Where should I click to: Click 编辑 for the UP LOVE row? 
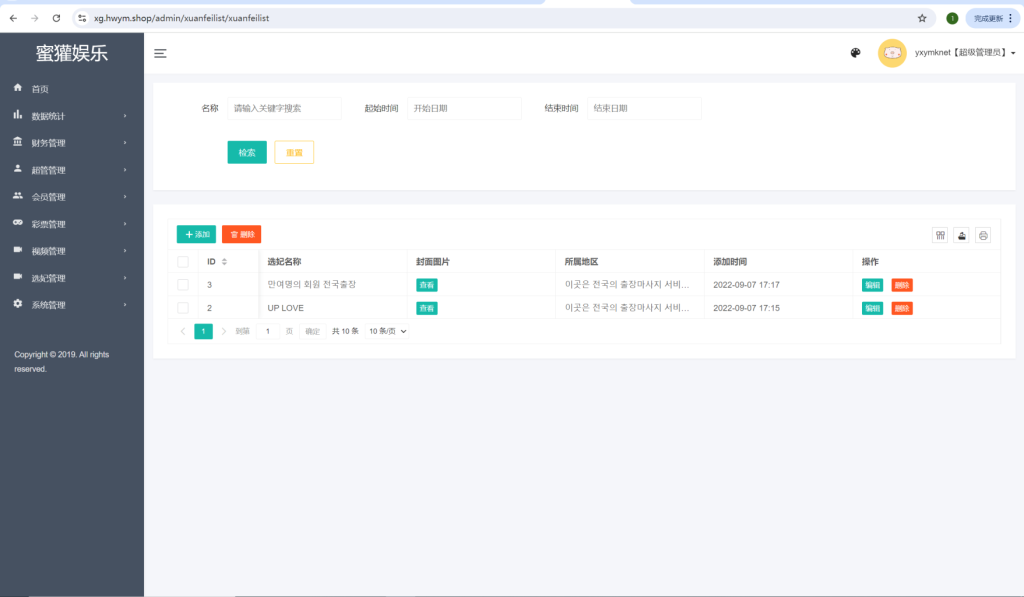(x=872, y=308)
